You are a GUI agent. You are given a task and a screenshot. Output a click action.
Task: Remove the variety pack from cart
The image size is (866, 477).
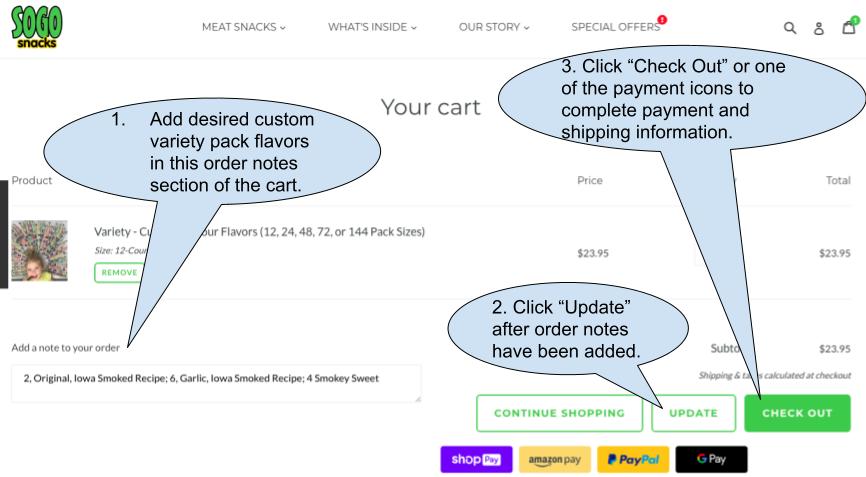click(x=116, y=272)
